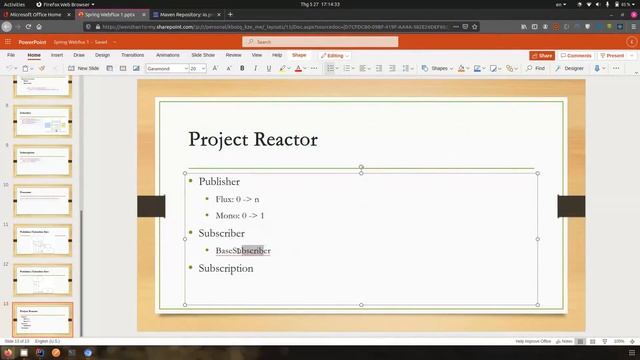Click the Dictate microphone icon
The height and width of the screenshot is (360, 640).
pyautogui.click(x=597, y=69)
